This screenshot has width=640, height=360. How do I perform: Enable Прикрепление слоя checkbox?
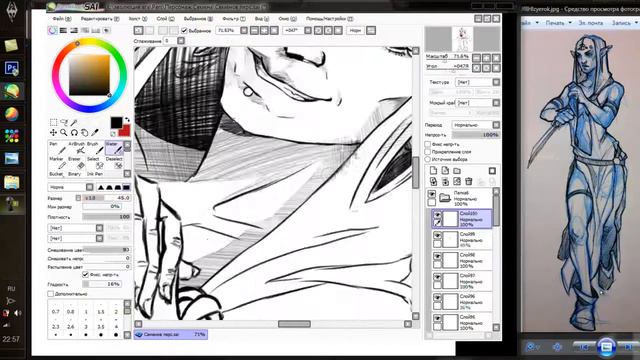[x=428, y=152]
